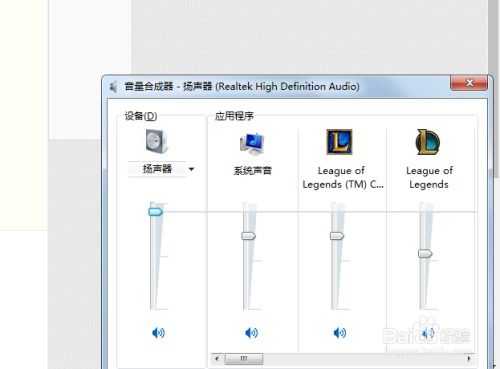Mute the 扬声器 device volume
The width and height of the screenshot is (500, 369).
(x=158, y=333)
